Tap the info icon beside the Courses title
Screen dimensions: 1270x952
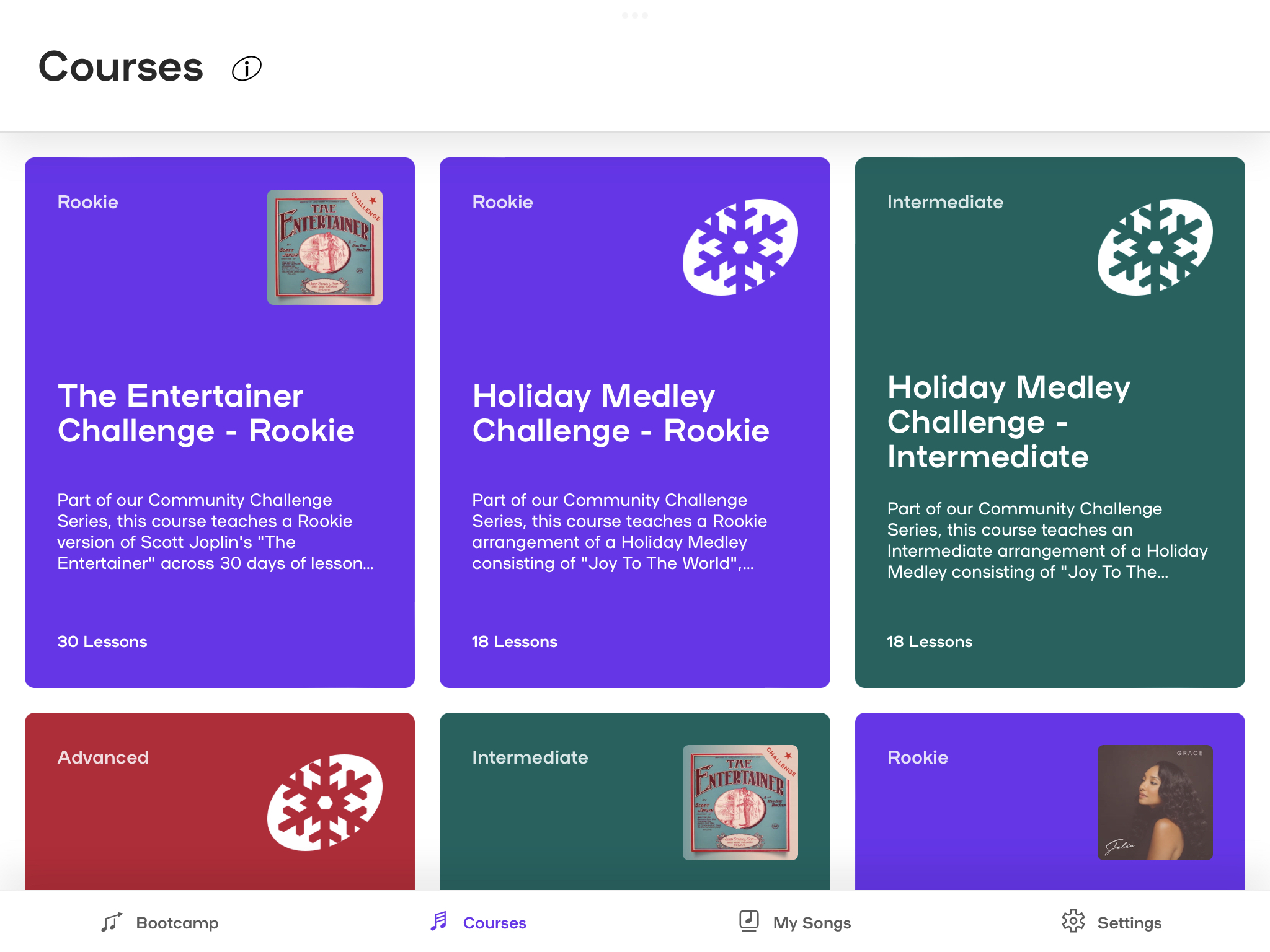click(x=247, y=68)
